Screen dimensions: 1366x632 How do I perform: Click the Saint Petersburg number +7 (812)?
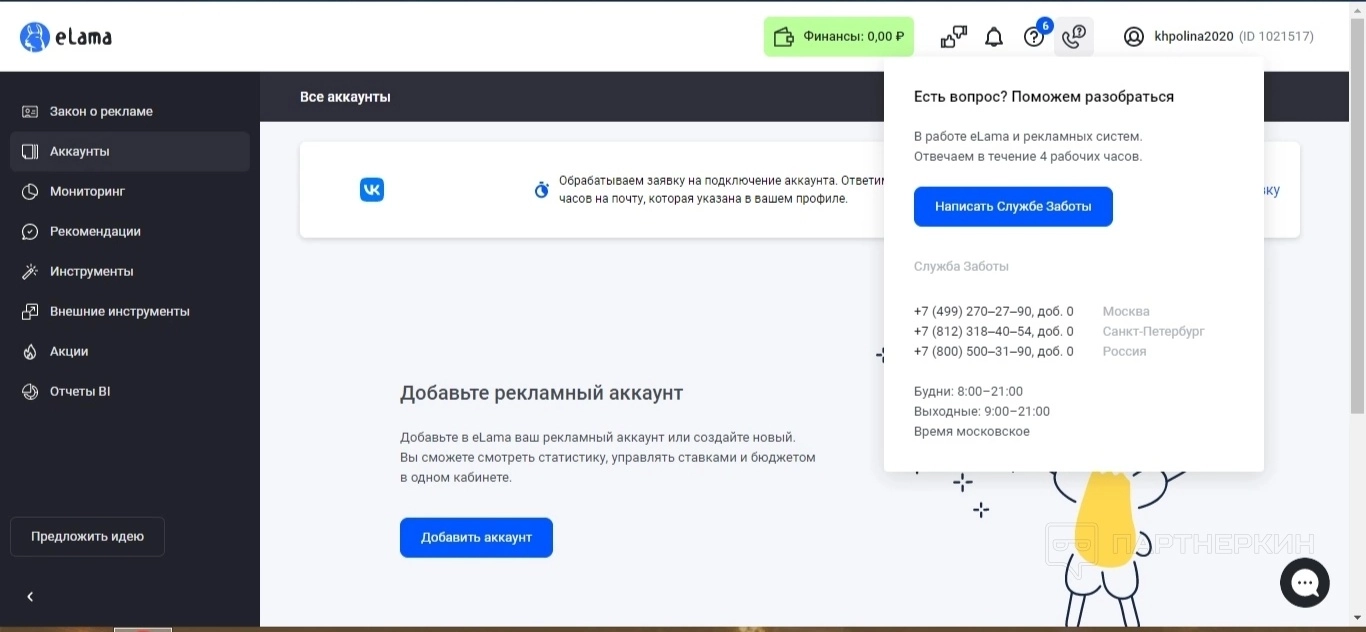tap(994, 332)
